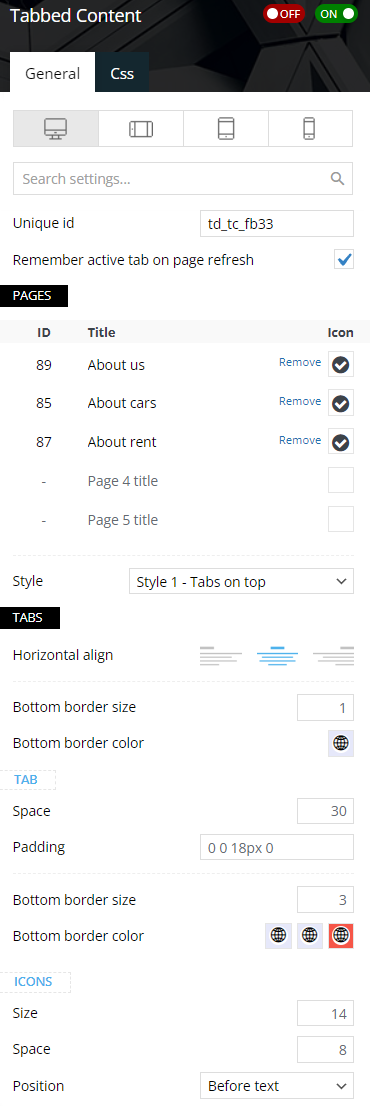The width and height of the screenshot is (370, 1106).
Task: Toggle the red OFF switch
Action: (283, 13)
